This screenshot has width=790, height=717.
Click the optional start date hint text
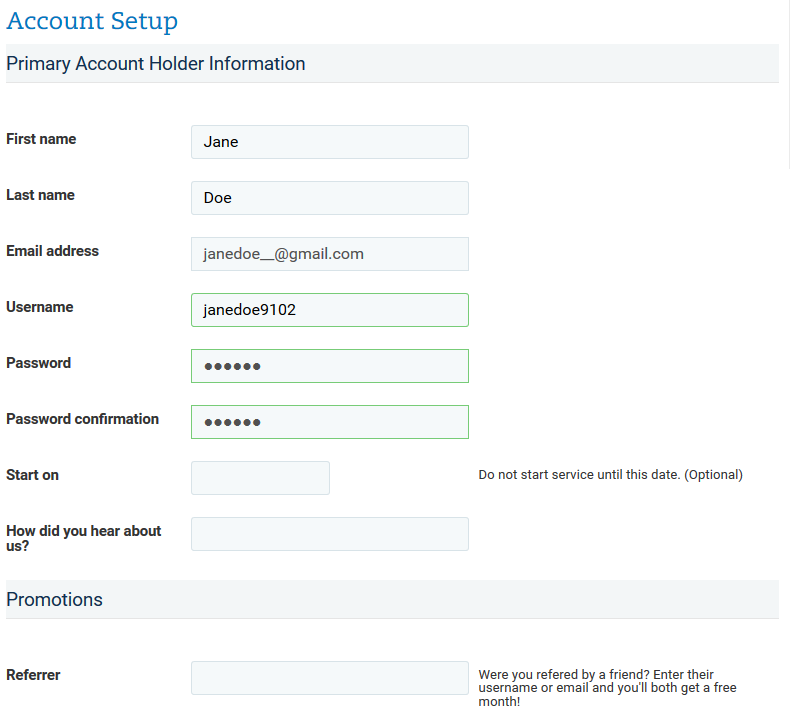(610, 475)
